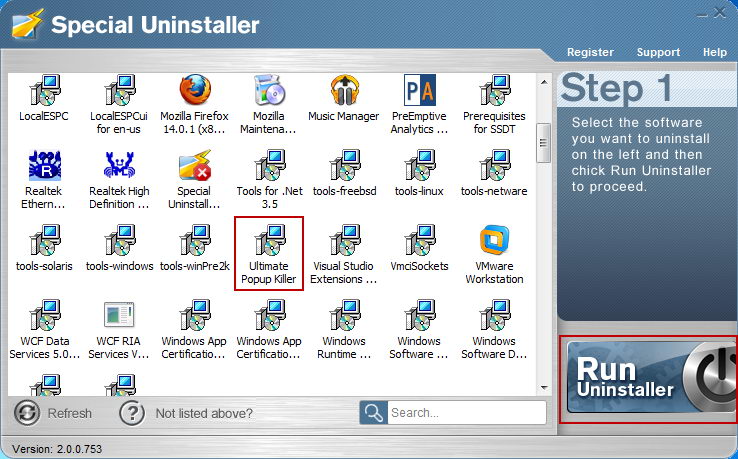Select the tools-windows icon
This screenshot has height=459, width=738.
119,240
